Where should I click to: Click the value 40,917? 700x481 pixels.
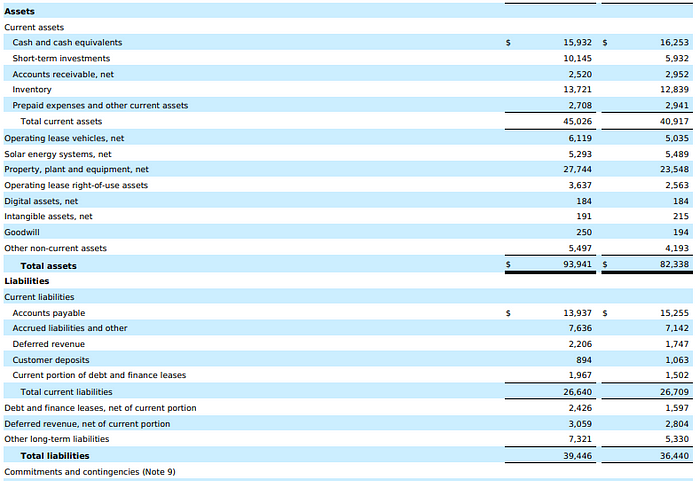coord(674,121)
